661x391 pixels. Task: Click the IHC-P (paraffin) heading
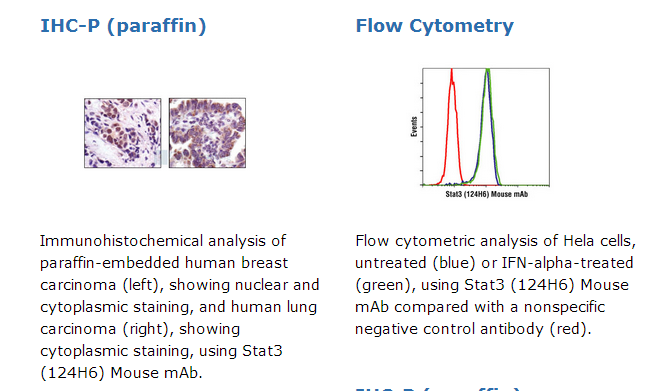(123, 26)
